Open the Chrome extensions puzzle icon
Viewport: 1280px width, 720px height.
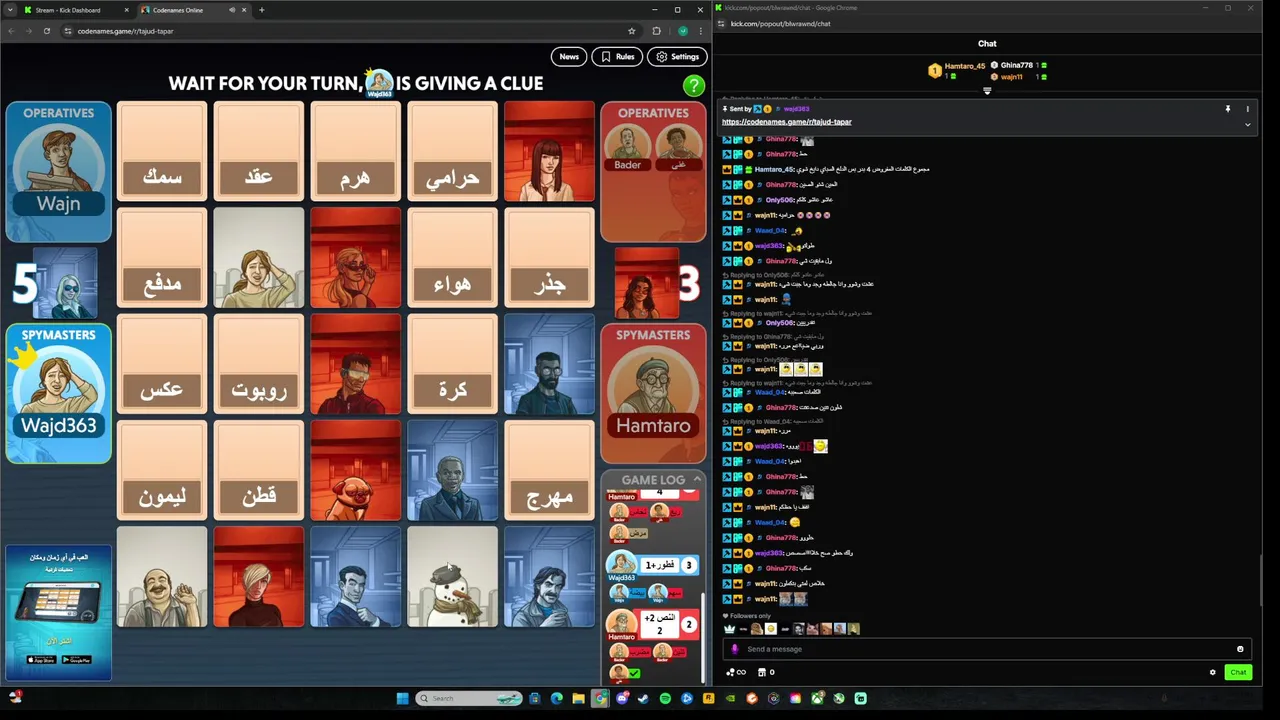[656, 31]
